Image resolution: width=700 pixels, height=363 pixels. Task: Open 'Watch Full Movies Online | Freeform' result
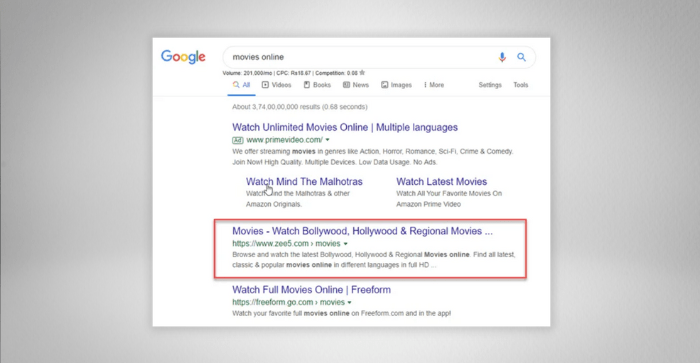click(x=311, y=290)
